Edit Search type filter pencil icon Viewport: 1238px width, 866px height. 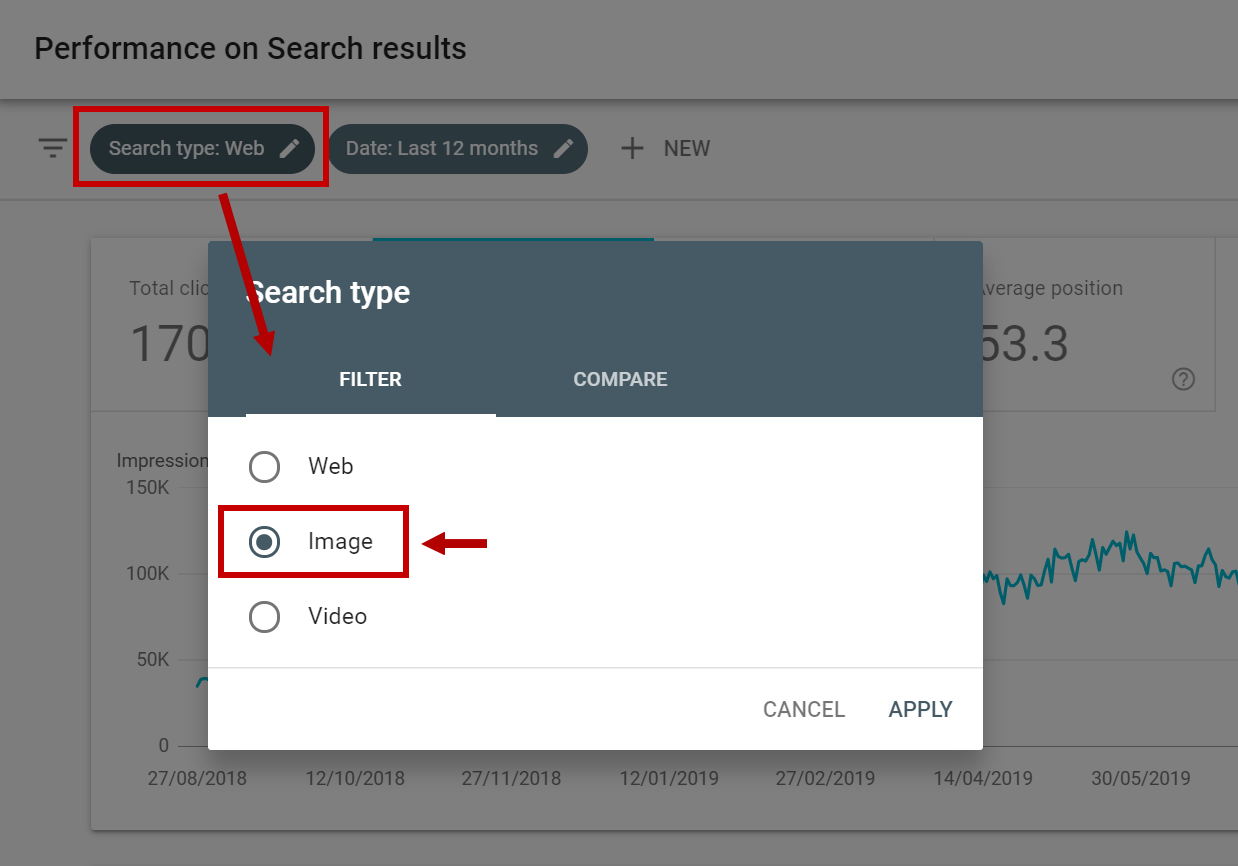[x=289, y=149]
